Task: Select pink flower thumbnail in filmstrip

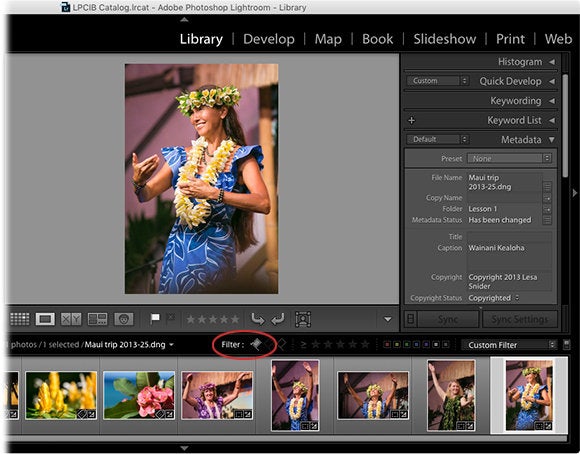Action: tap(139, 395)
